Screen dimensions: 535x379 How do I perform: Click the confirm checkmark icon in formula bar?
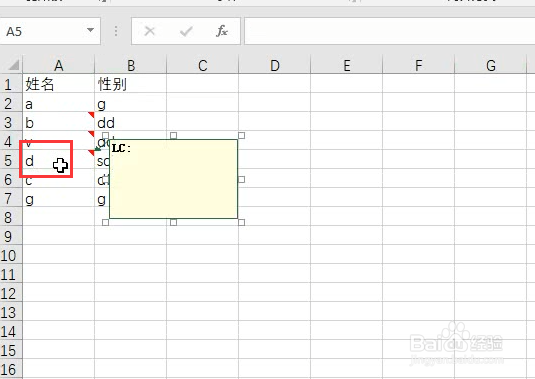point(186,31)
